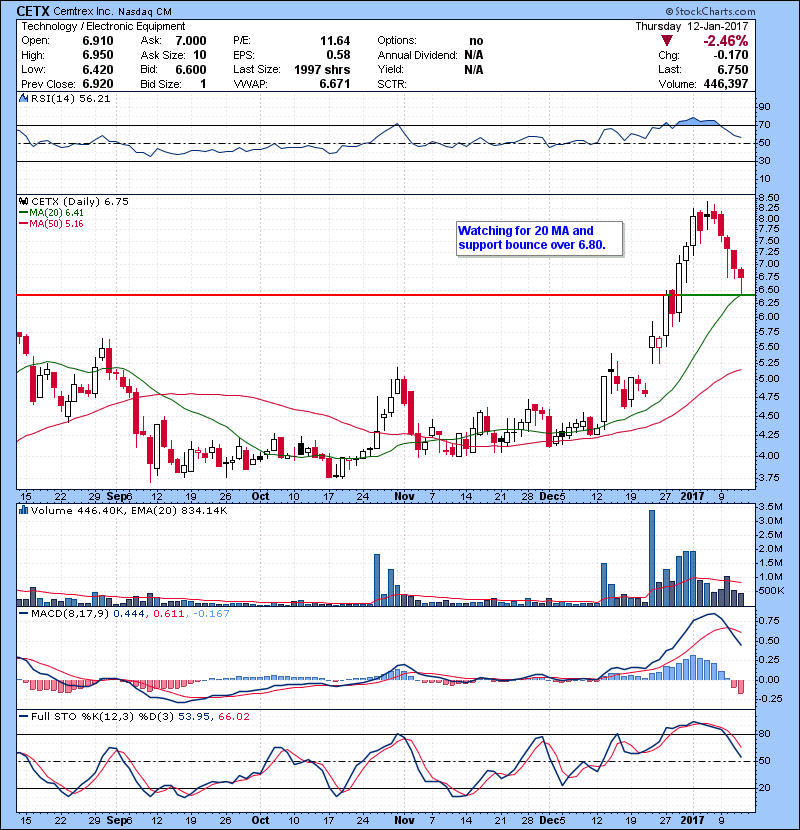Click the RSI(14) 56.21 panel label
The image size is (800, 830).
tap(70, 98)
